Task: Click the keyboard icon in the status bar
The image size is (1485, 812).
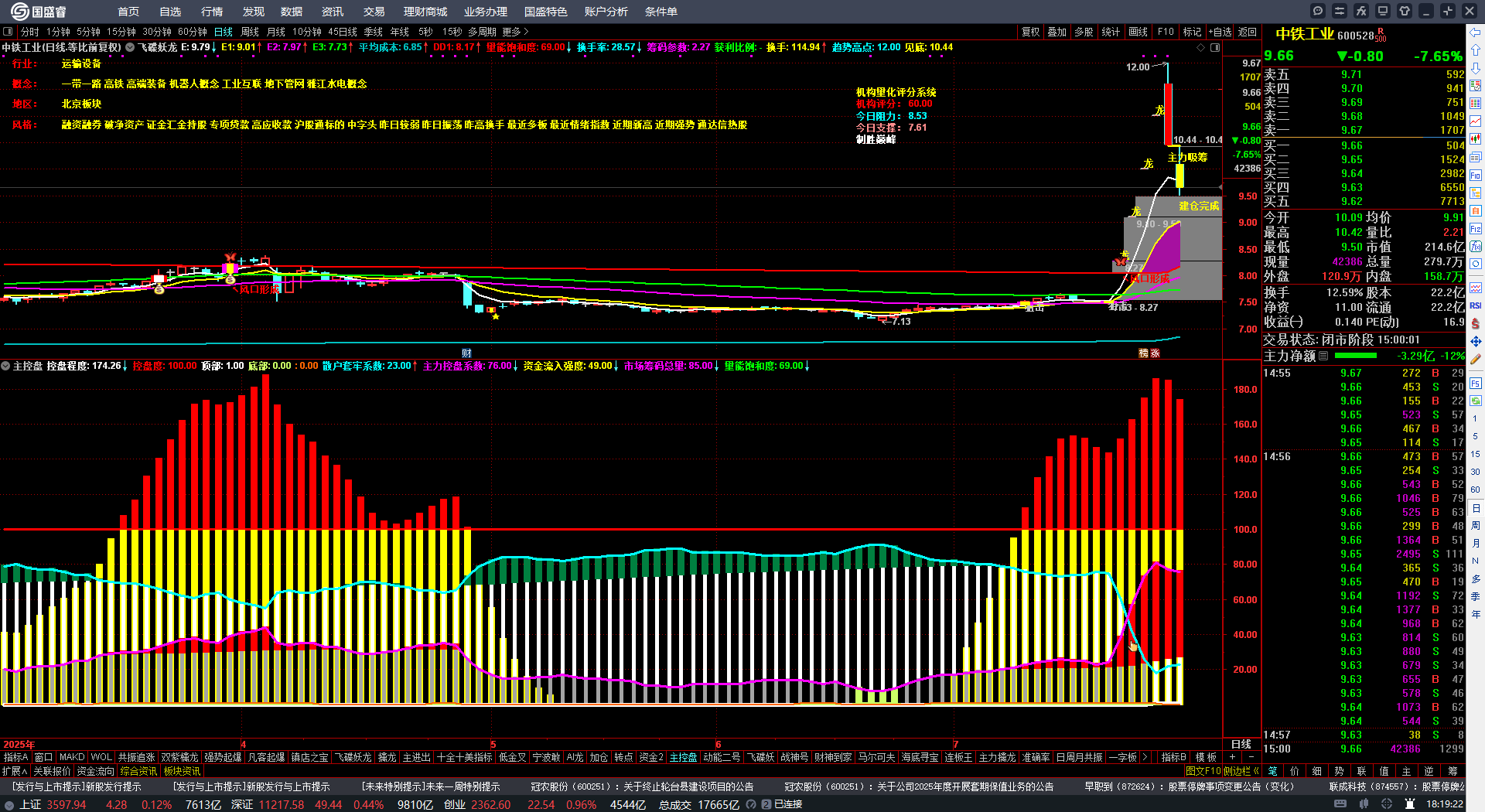Action: 1340,804
